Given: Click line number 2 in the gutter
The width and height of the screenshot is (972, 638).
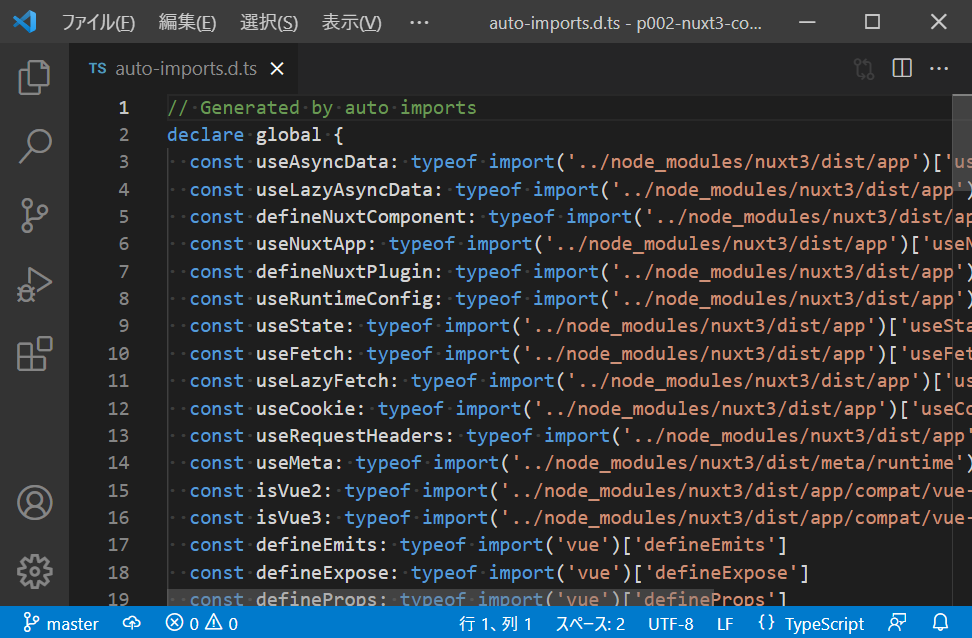Looking at the screenshot, I should tap(124, 135).
